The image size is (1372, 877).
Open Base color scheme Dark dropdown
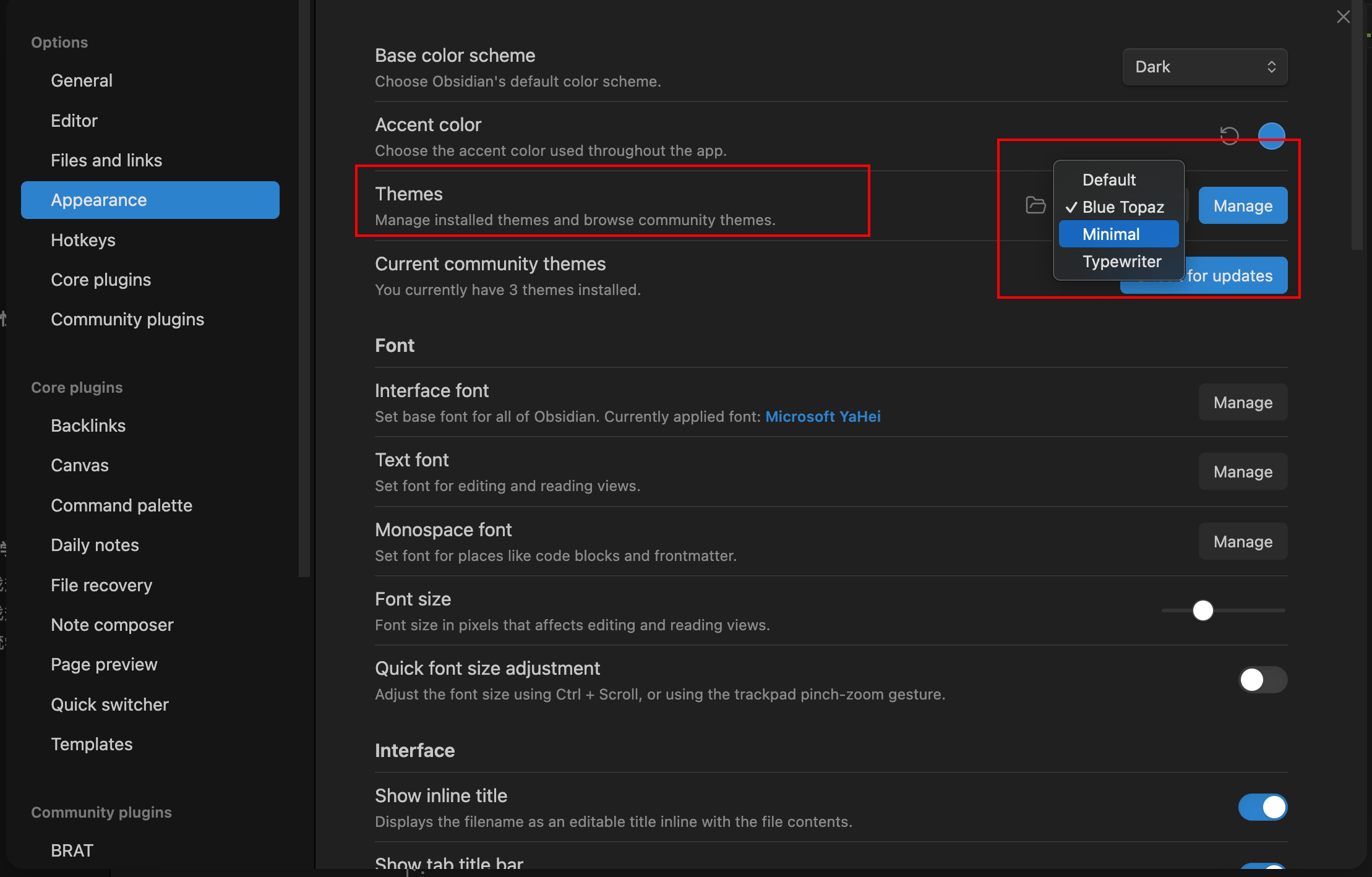pos(1204,67)
